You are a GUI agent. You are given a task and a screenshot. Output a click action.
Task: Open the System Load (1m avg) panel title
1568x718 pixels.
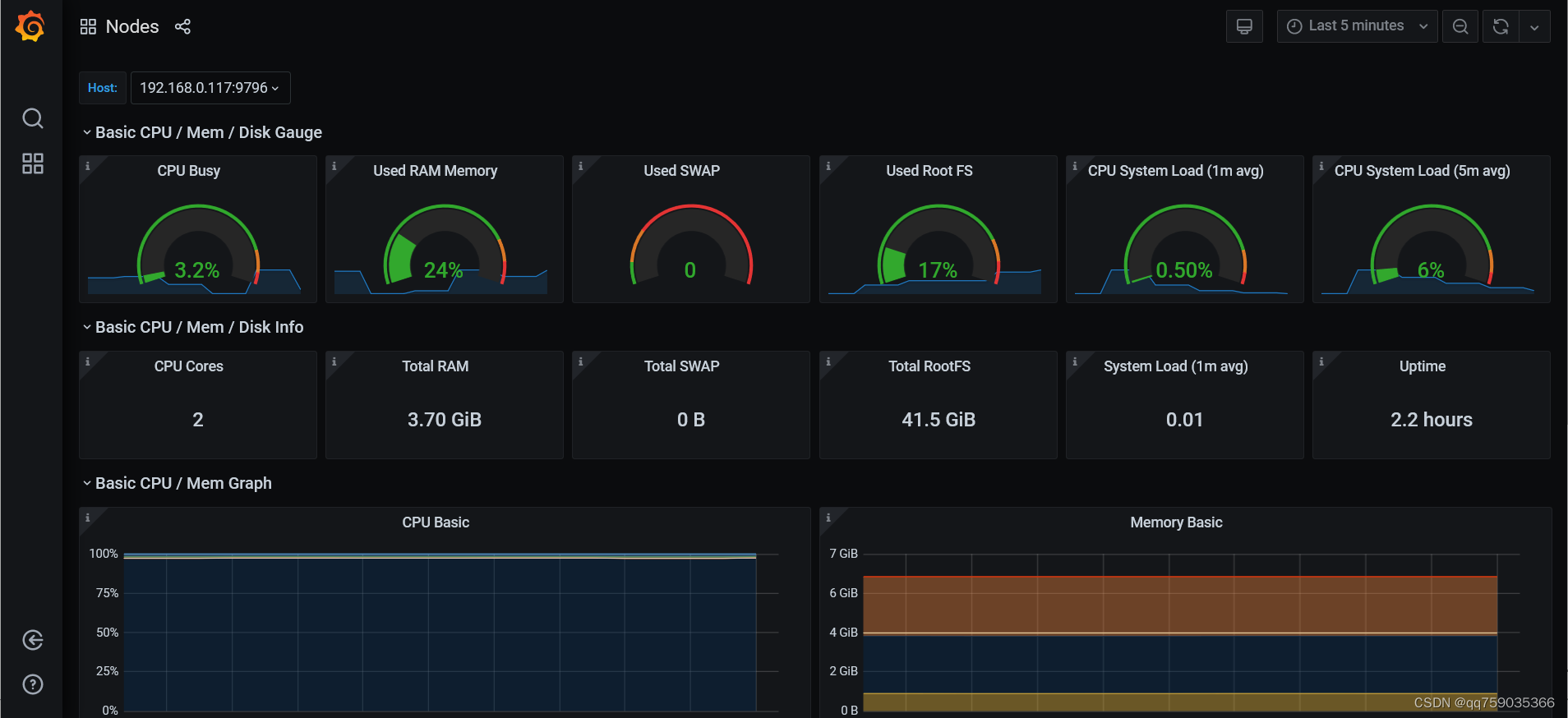pos(1176,366)
